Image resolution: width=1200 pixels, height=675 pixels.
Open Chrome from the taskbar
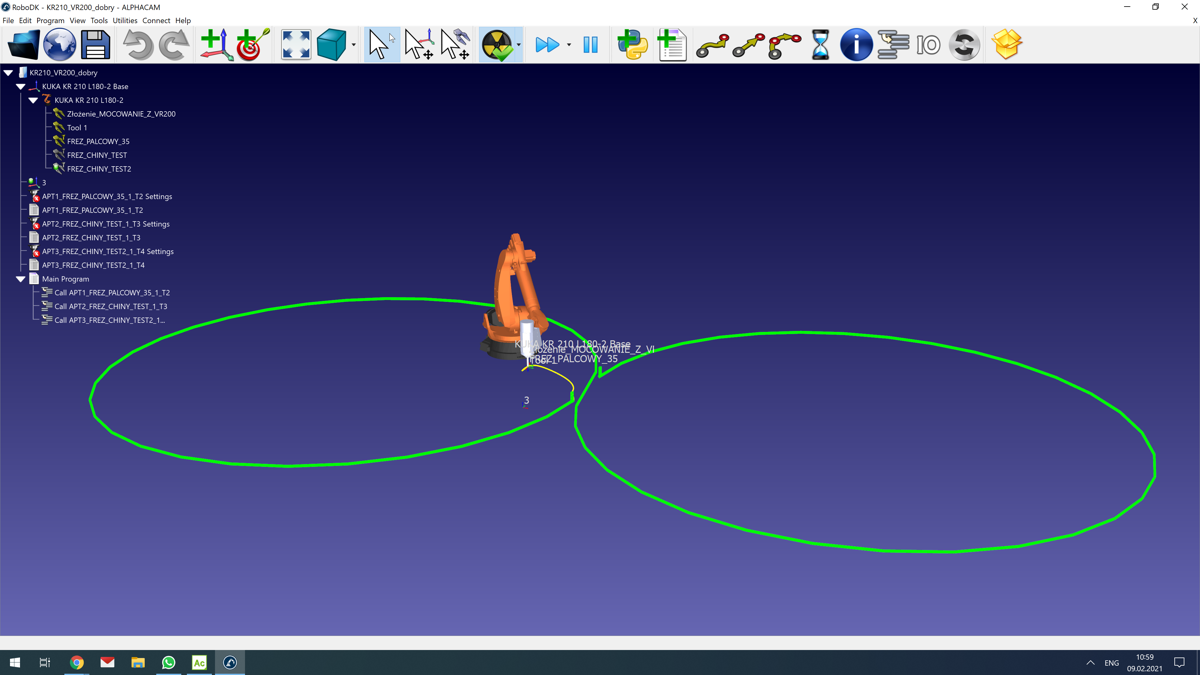[76, 663]
